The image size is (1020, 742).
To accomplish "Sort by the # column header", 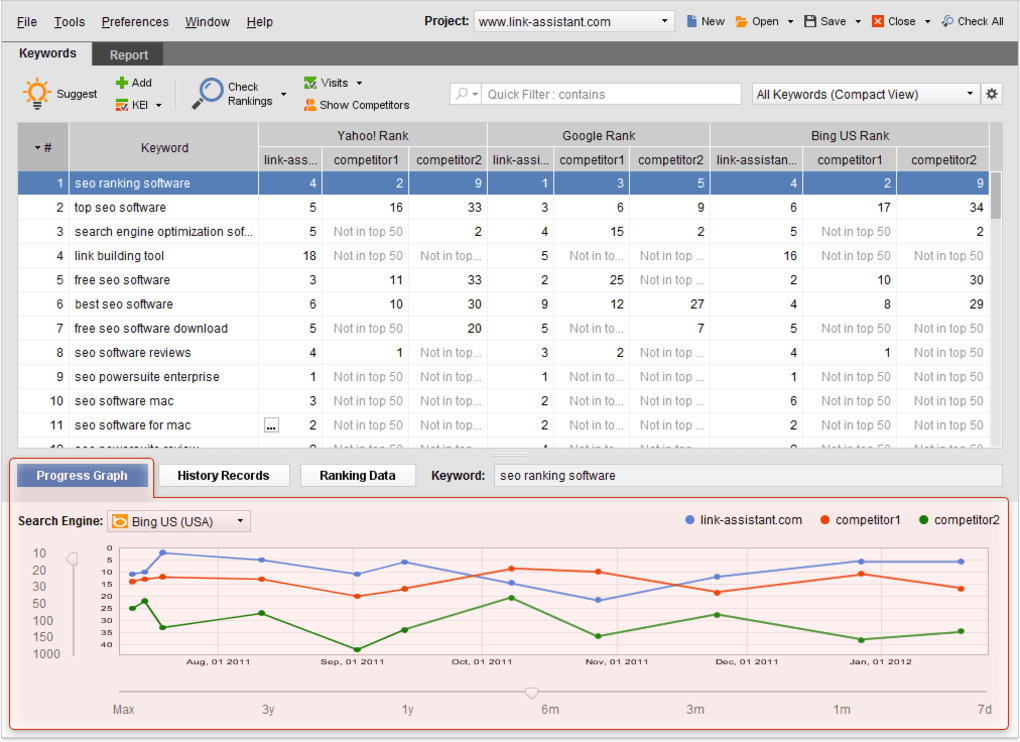I will coord(43,148).
